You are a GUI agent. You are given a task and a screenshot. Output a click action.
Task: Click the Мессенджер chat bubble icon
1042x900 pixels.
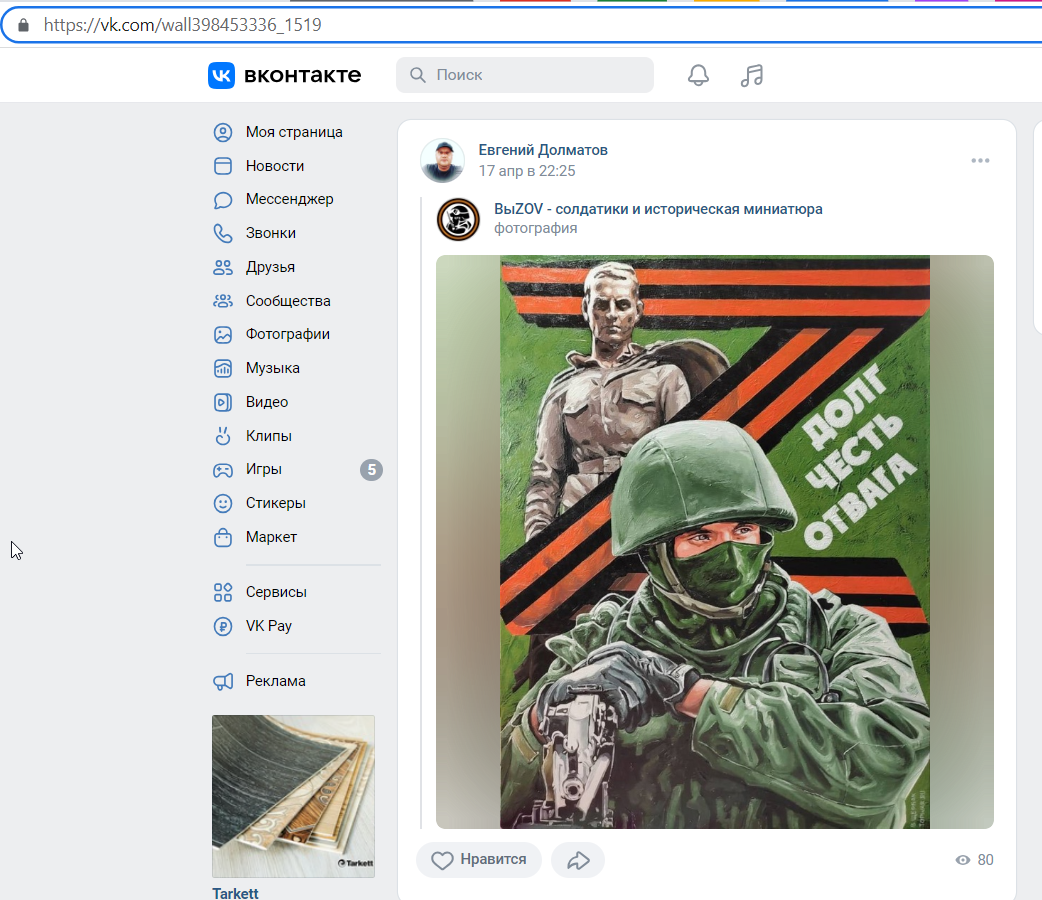pos(223,199)
